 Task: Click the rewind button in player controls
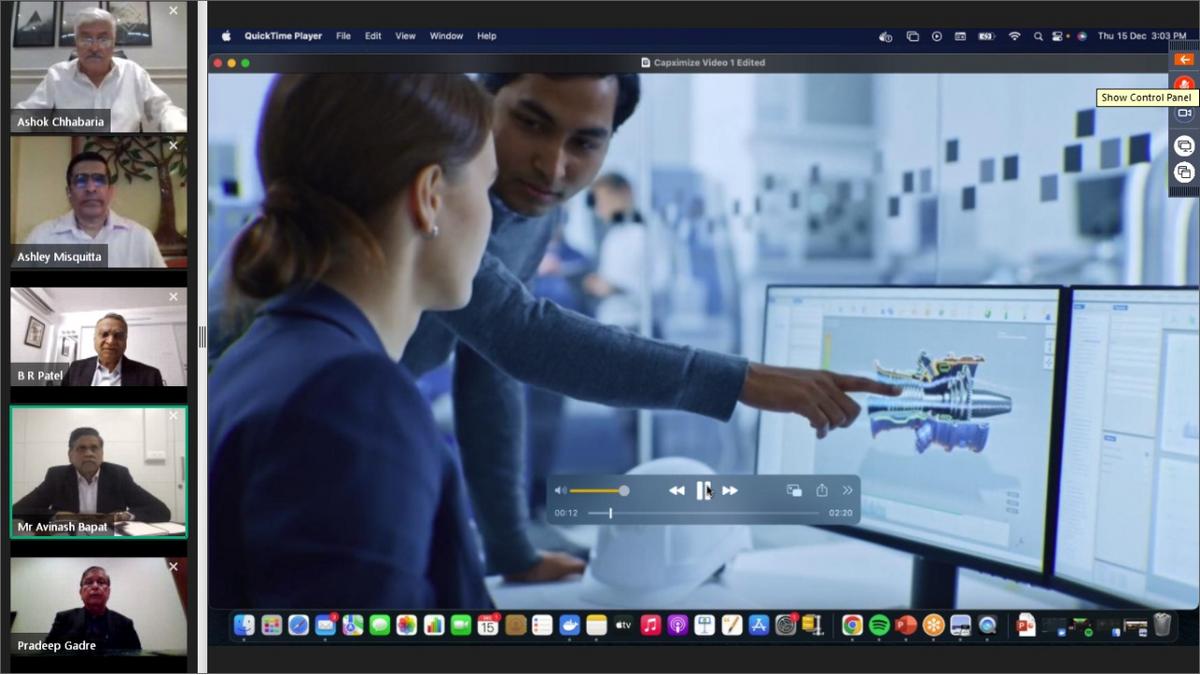[x=677, y=490]
